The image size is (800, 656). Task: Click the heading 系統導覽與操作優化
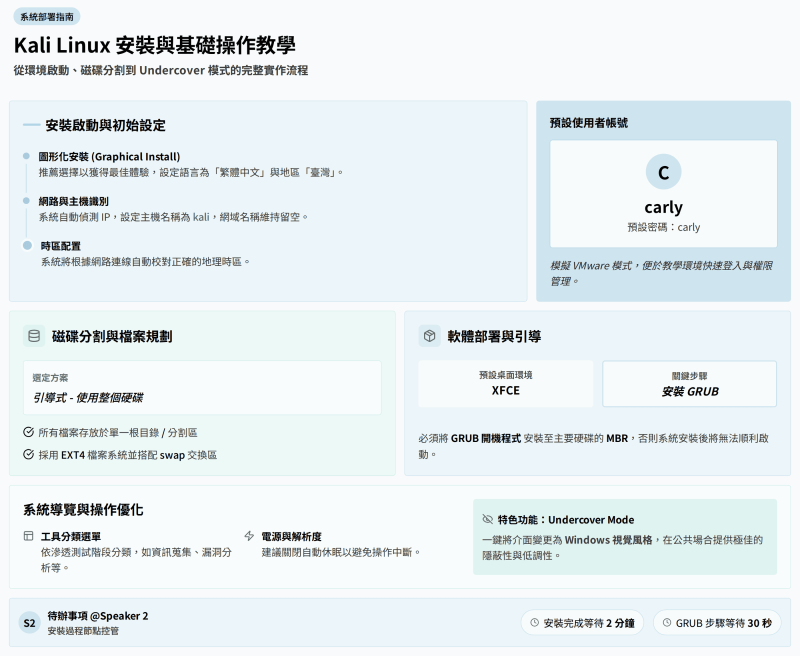click(83, 510)
